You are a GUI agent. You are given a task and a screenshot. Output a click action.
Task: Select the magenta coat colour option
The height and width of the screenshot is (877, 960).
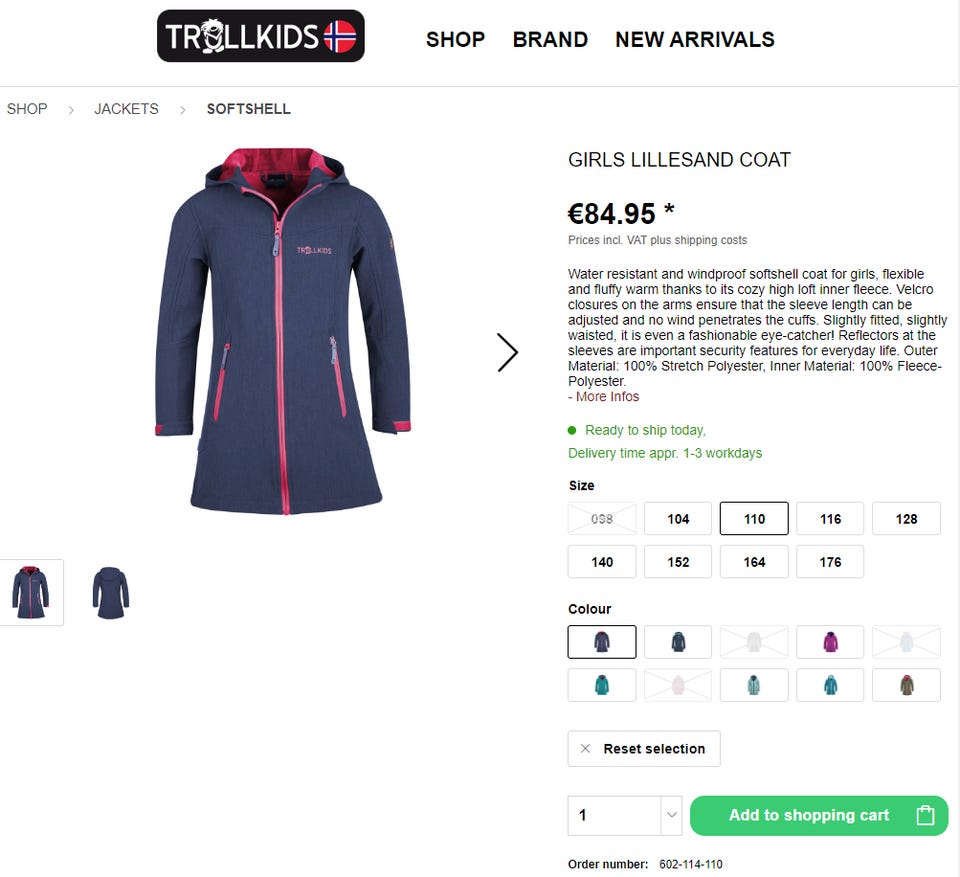(x=830, y=642)
